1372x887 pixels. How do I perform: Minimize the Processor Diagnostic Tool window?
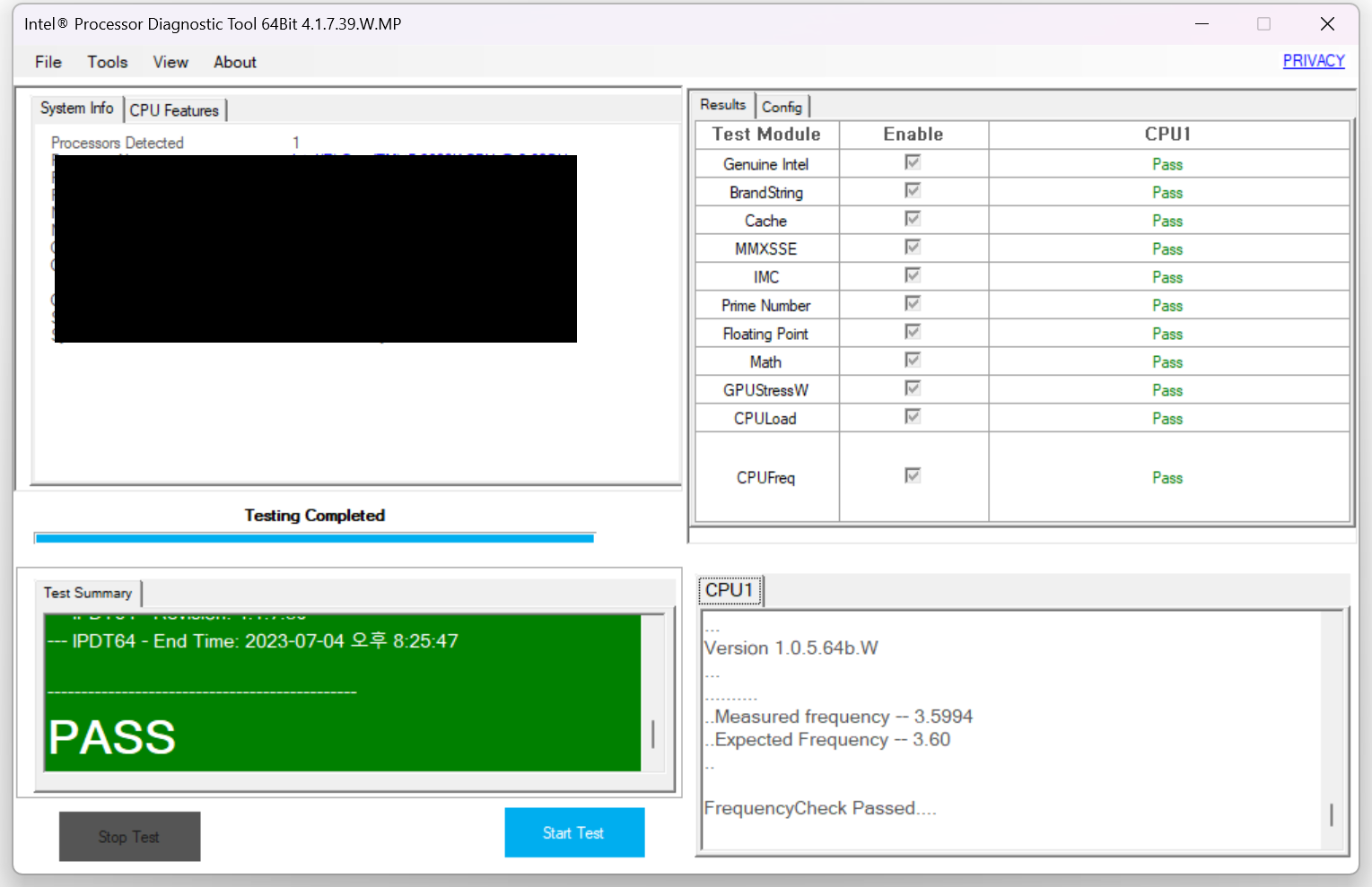(x=1202, y=24)
